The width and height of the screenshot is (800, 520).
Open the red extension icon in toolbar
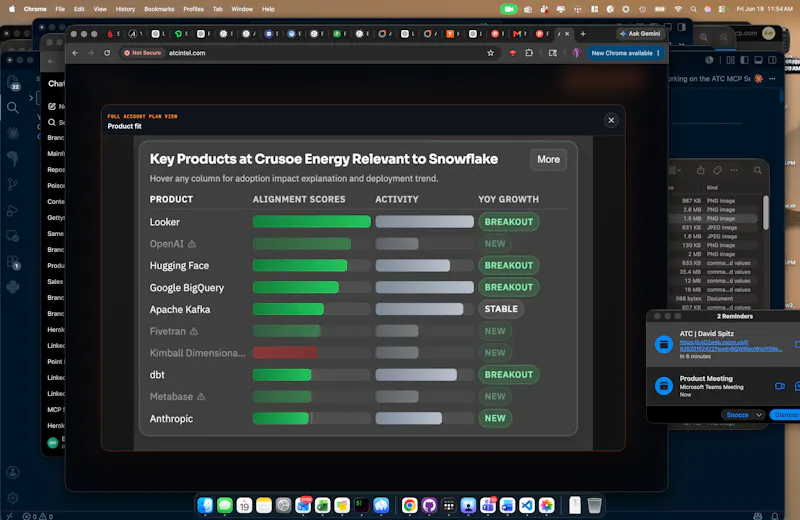[513, 53]
